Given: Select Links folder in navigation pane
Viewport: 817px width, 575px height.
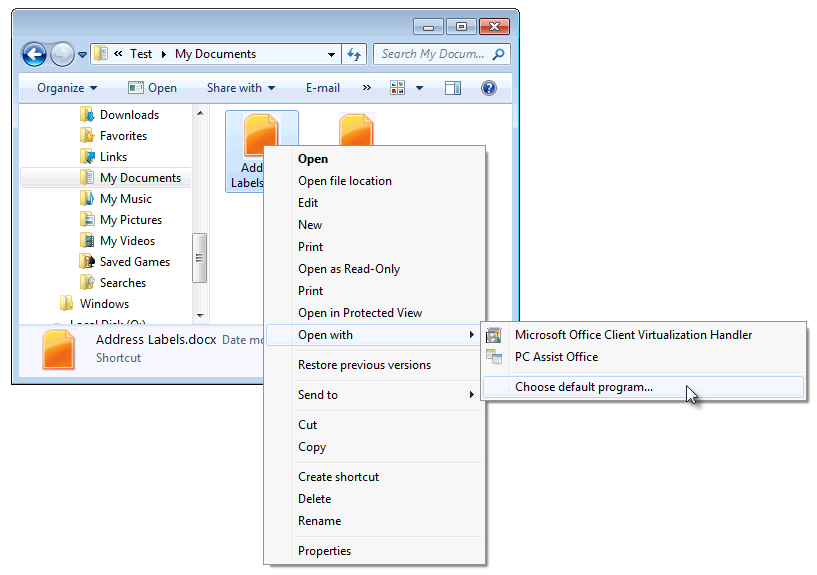Looking at the screenshot, I should (x=113, y=157).
